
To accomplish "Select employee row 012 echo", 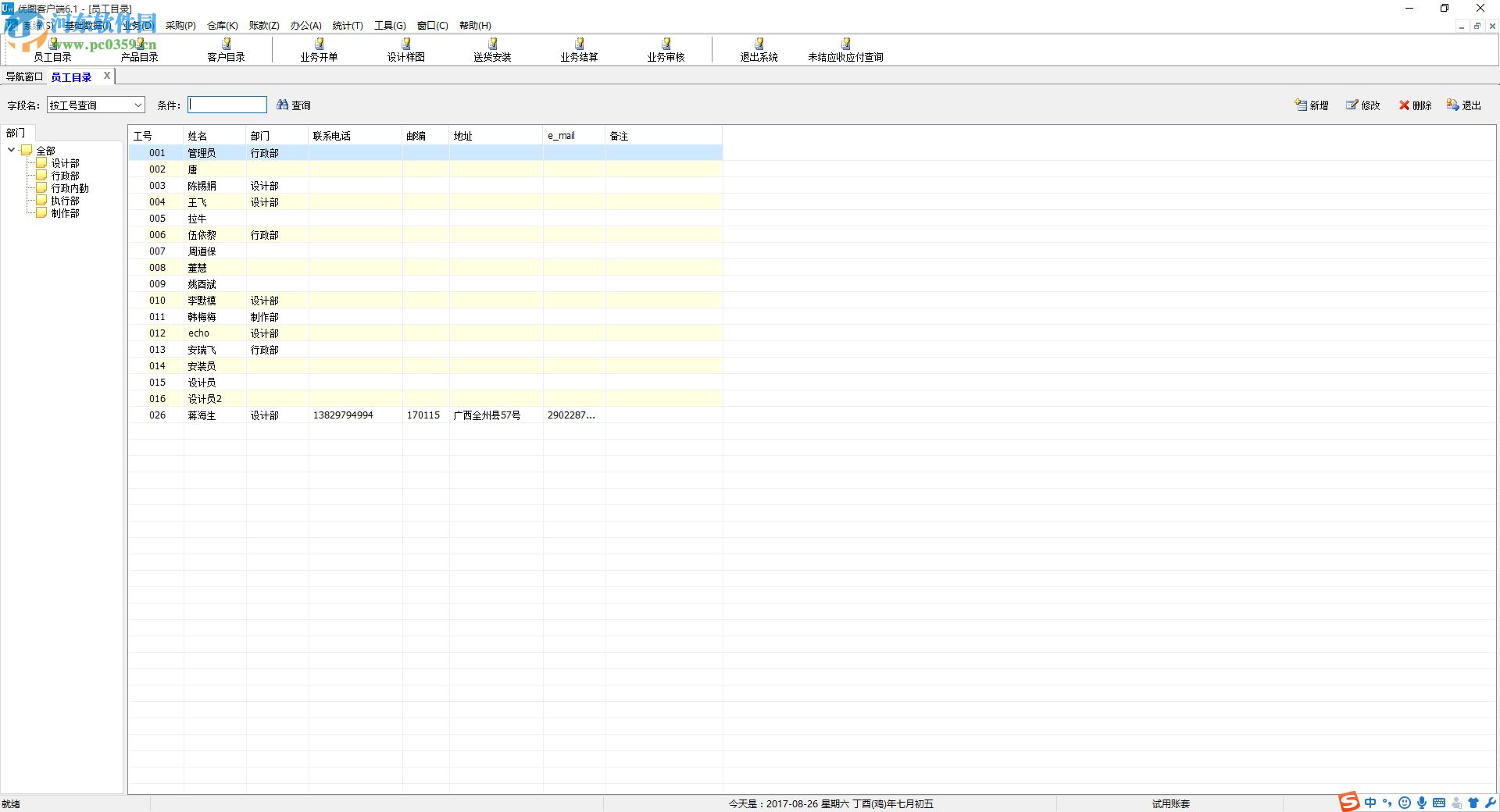I will (x=426, y=333).
